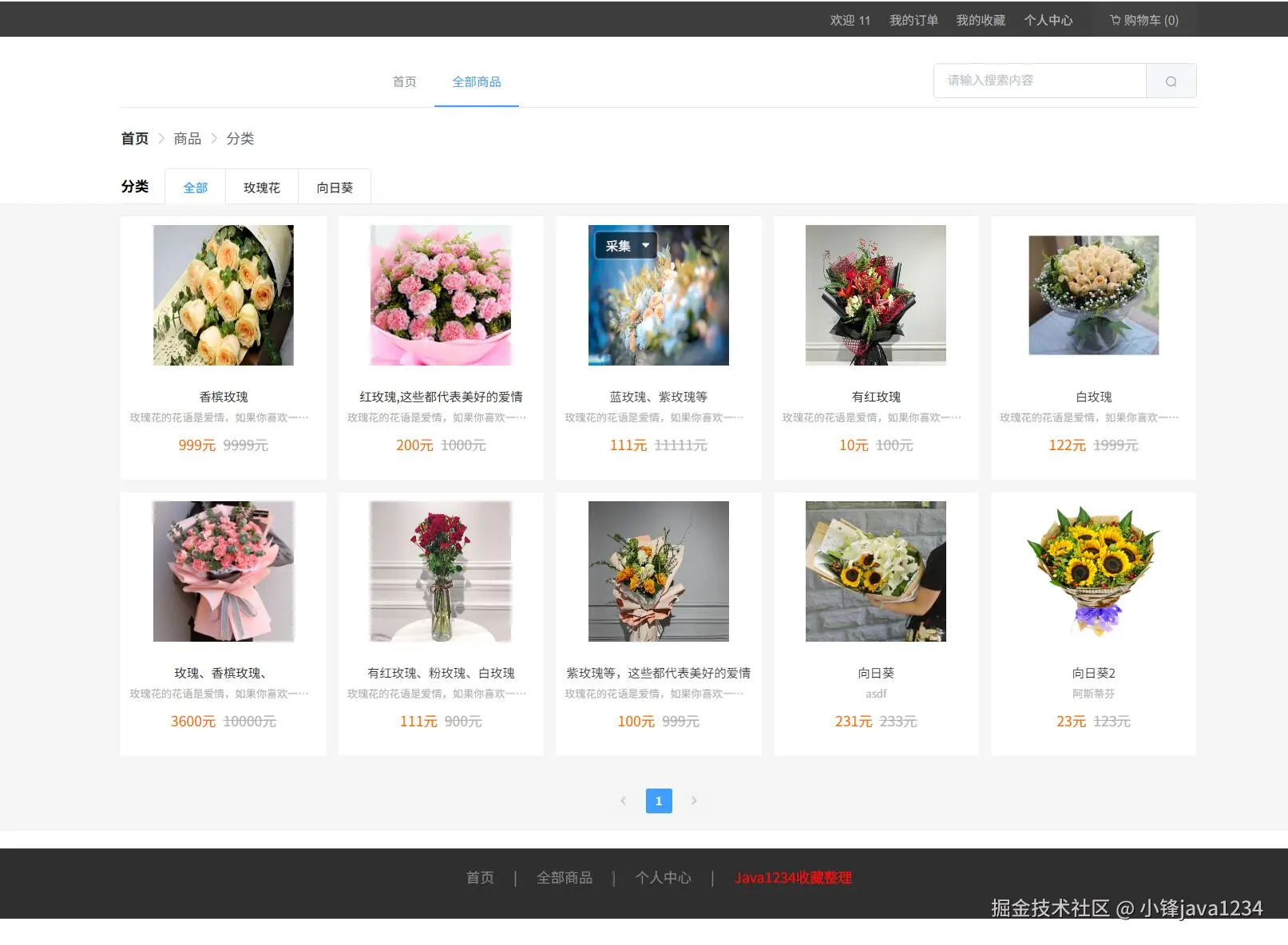Click the 蓝玫瑰、紫玫瑰等 product title

tap(659, 397)
